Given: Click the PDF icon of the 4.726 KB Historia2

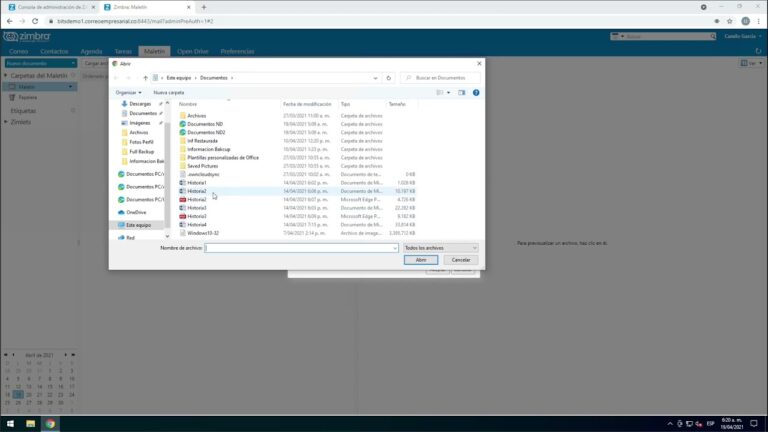Looking at the screenshot, I should [182, 199].
